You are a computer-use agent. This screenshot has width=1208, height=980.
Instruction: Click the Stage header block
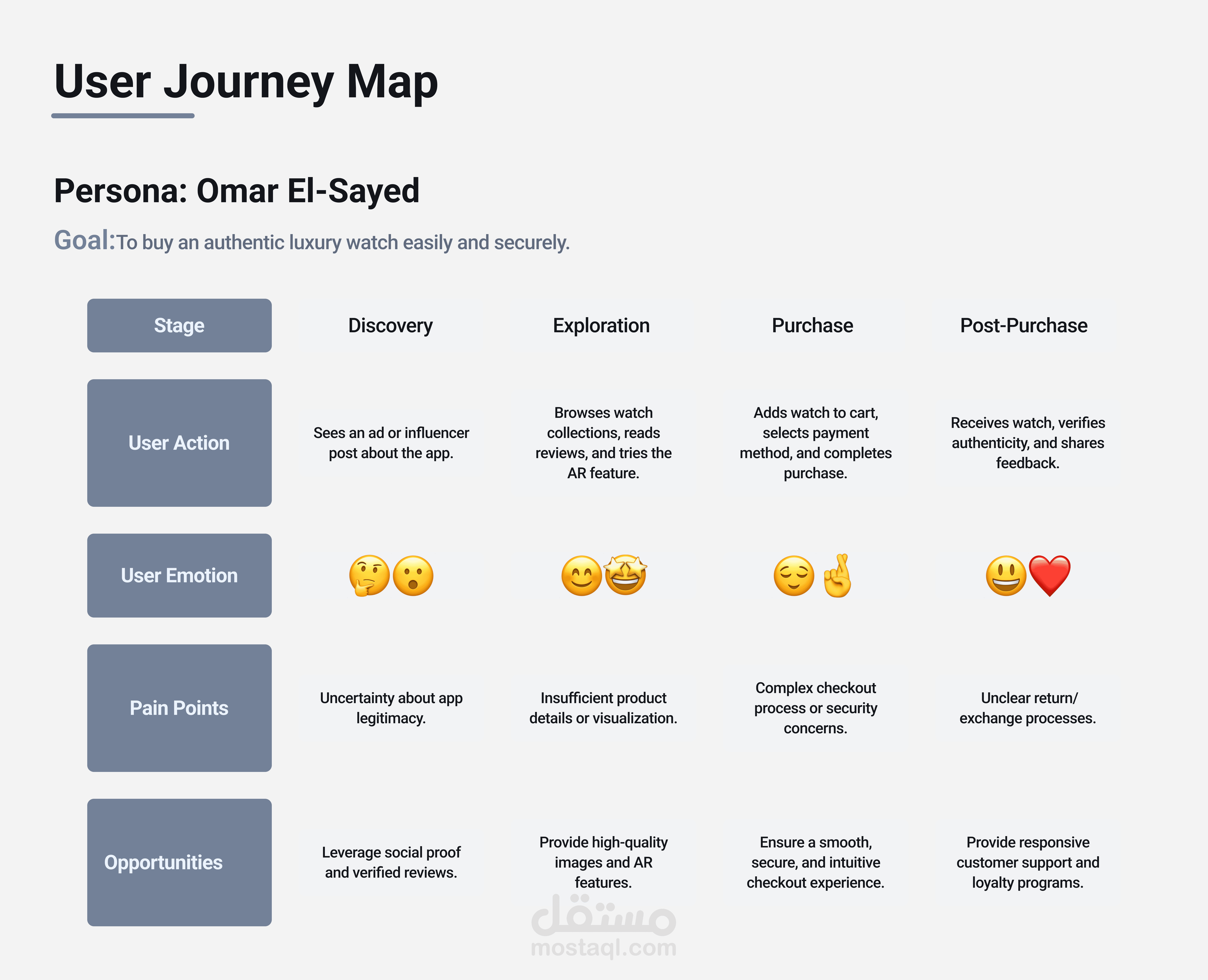(180, 326)
